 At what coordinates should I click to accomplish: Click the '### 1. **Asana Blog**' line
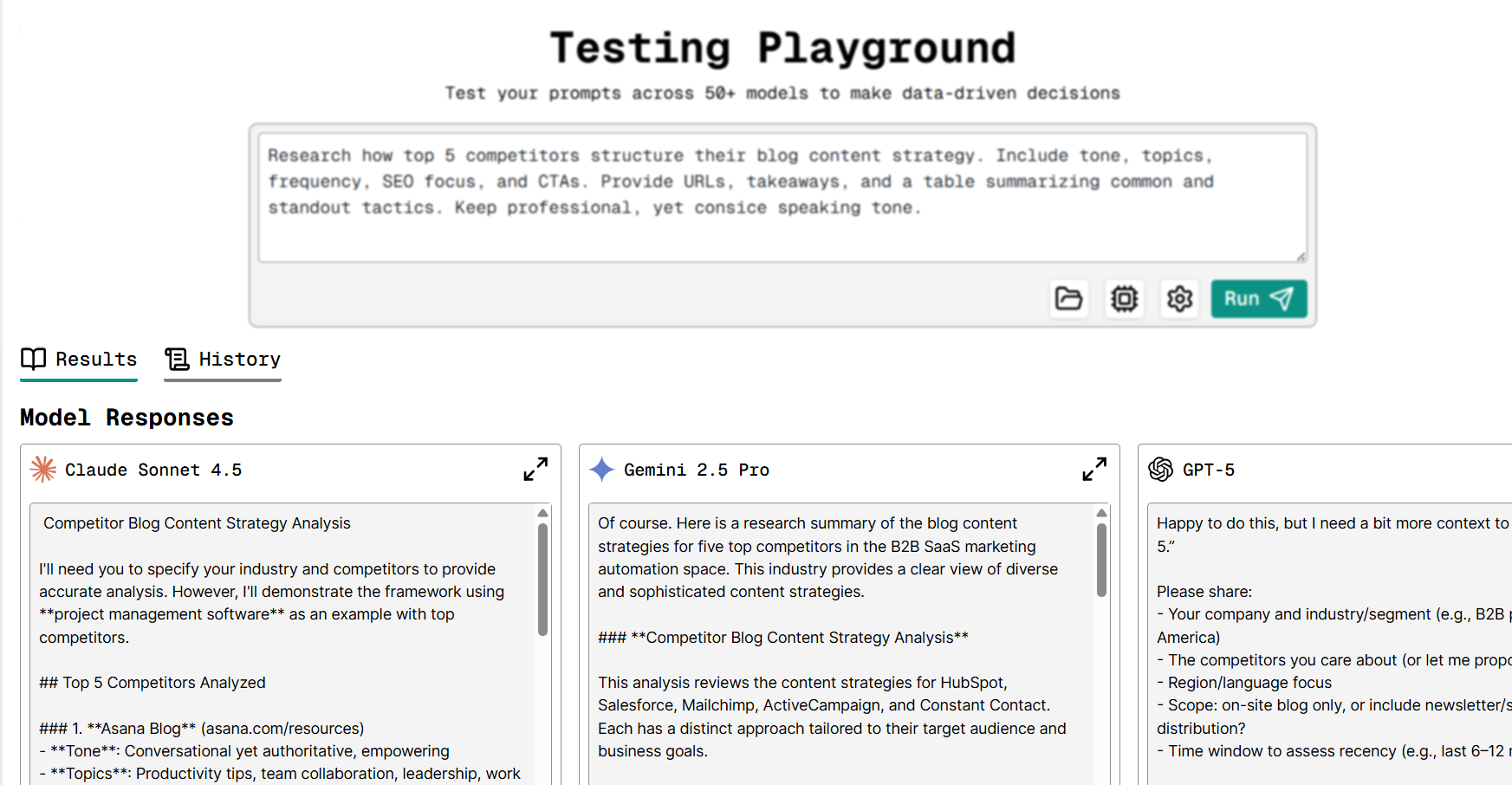[201, 729]
